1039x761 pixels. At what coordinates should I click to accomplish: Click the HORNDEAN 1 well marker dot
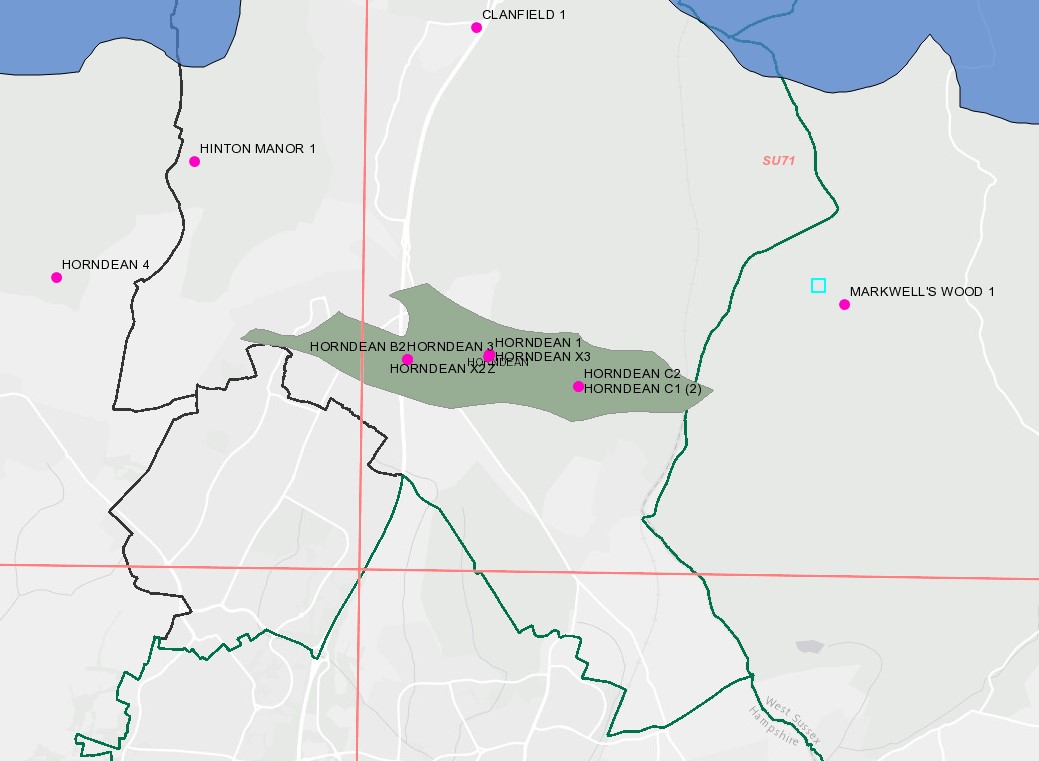pyautogui.click(x=489, y=356)
